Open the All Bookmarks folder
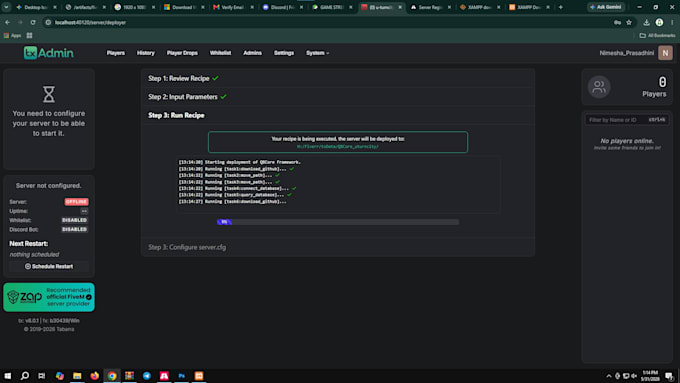 657,36
